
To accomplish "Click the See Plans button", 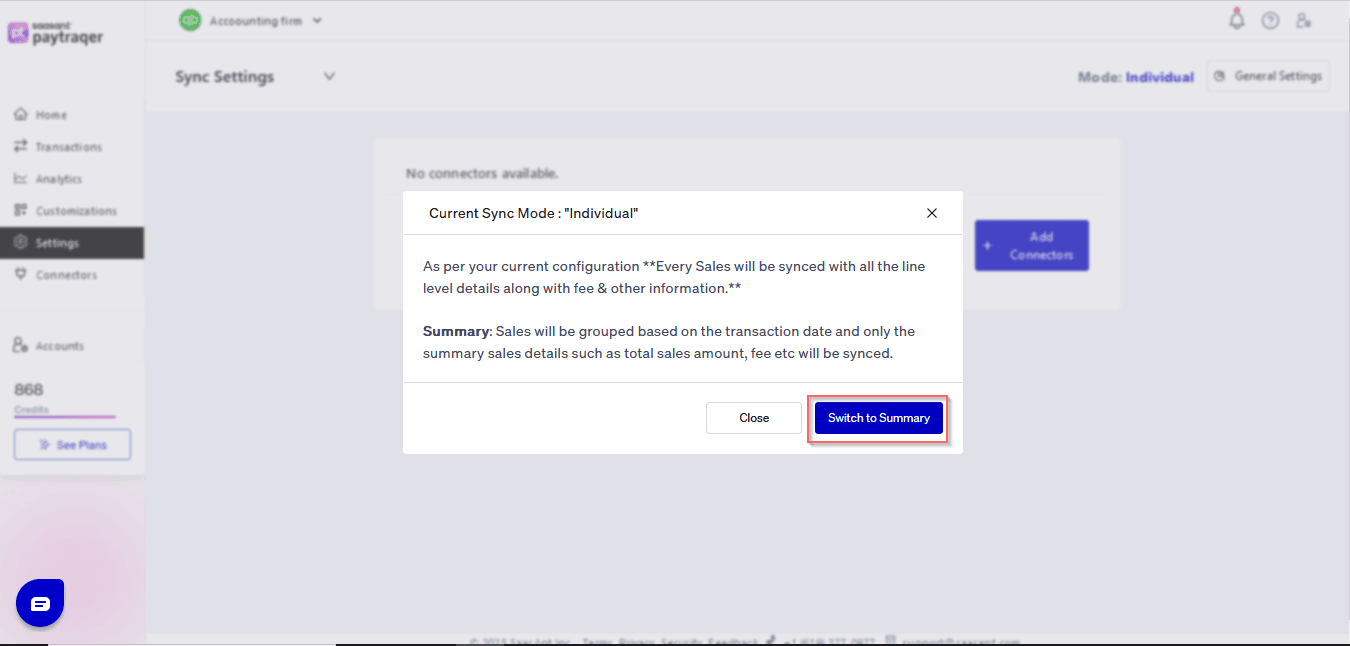I will click(x=72, y=445).
